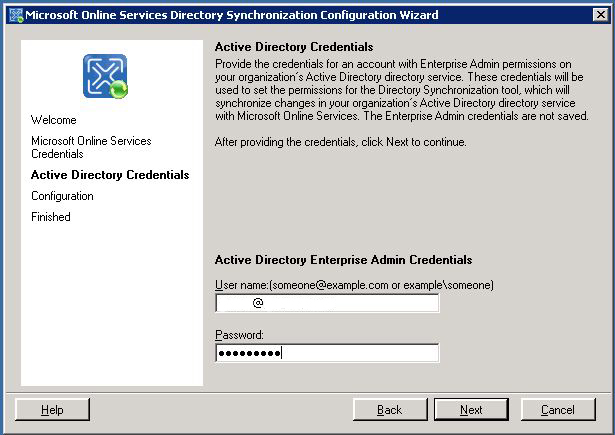The width and height of the screenshot is (615, 435).
Task: Select the Welcome step in sidebar
Action: (54, 120)
